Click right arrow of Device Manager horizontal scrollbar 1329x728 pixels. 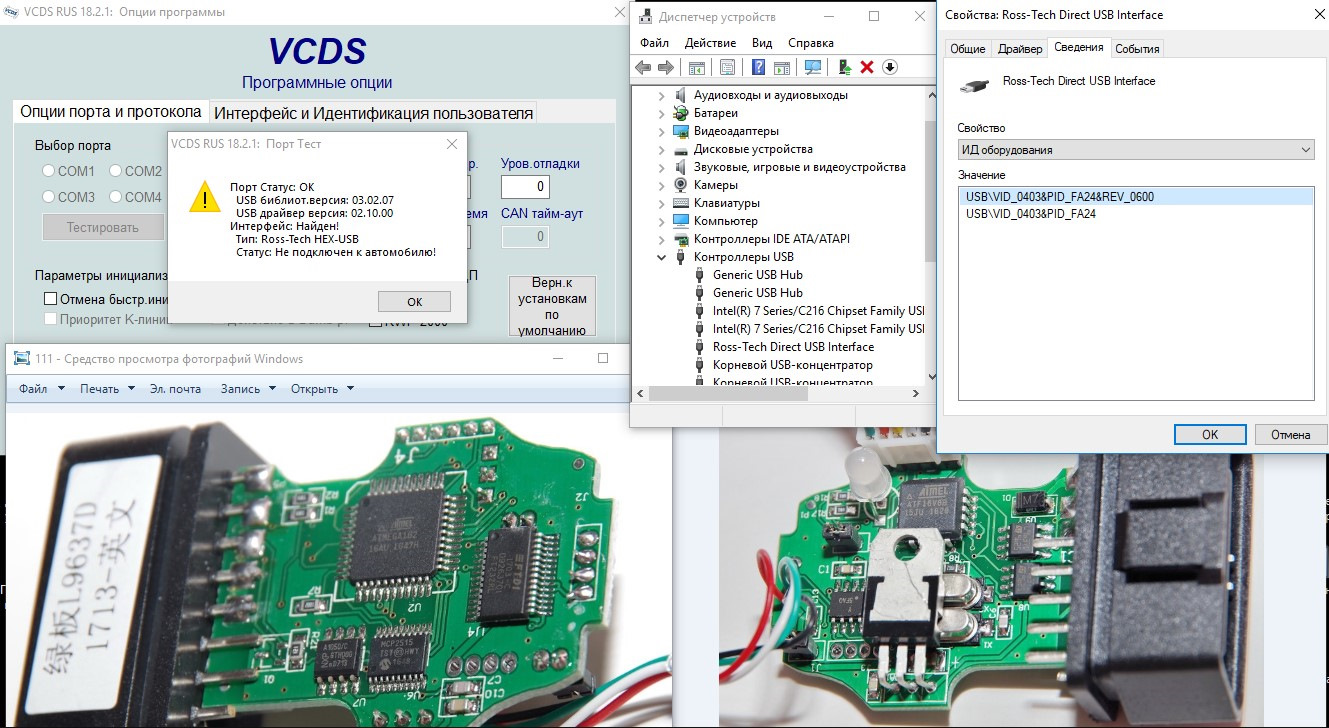coord(916,394)
